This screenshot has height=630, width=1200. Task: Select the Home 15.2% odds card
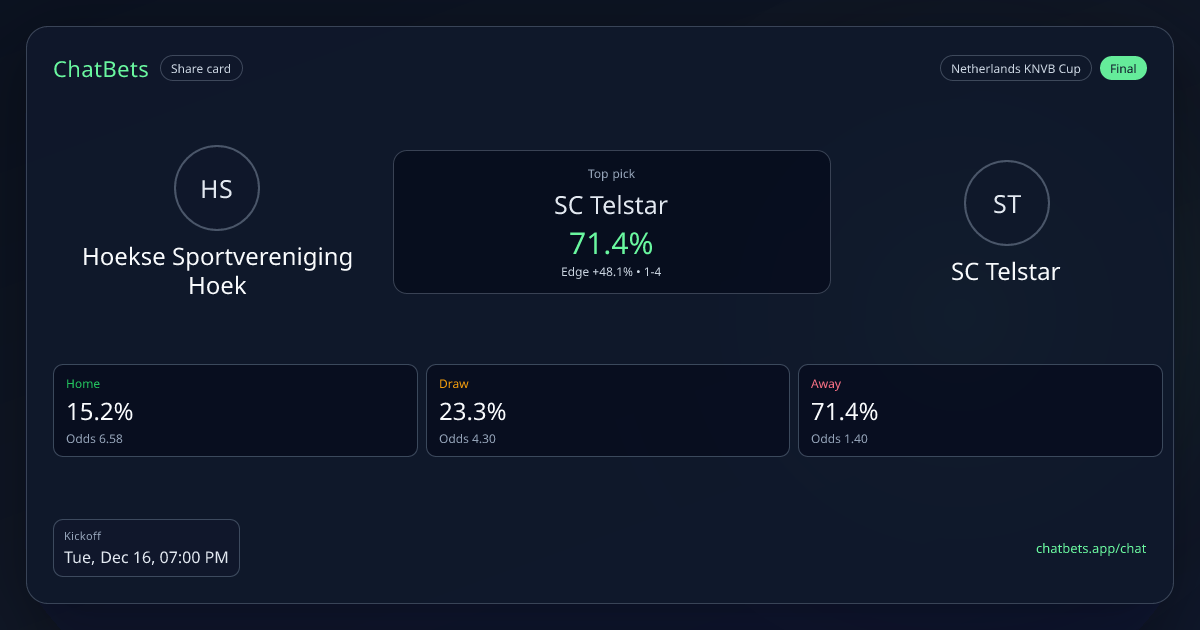coord(235,410)
